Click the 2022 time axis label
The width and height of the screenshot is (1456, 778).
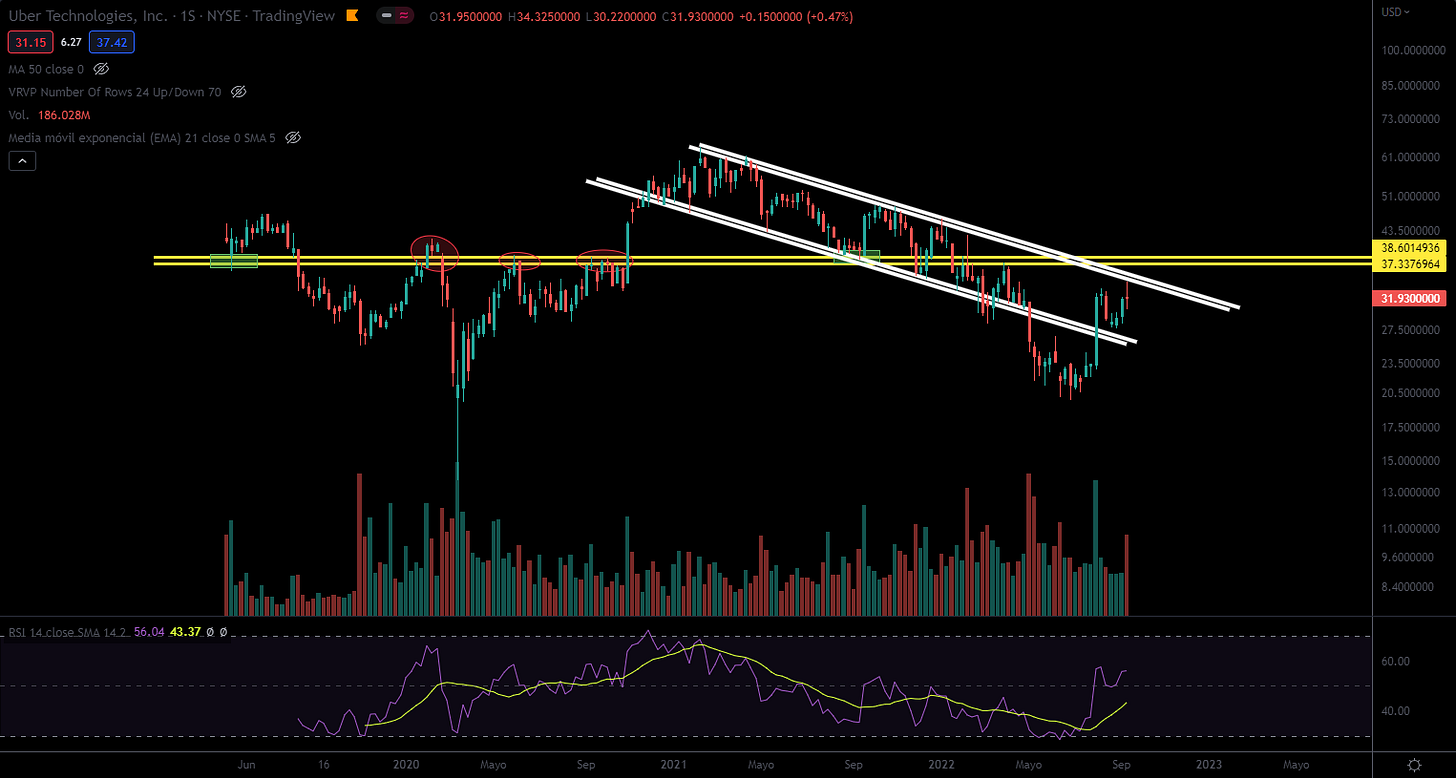point(940,764)
